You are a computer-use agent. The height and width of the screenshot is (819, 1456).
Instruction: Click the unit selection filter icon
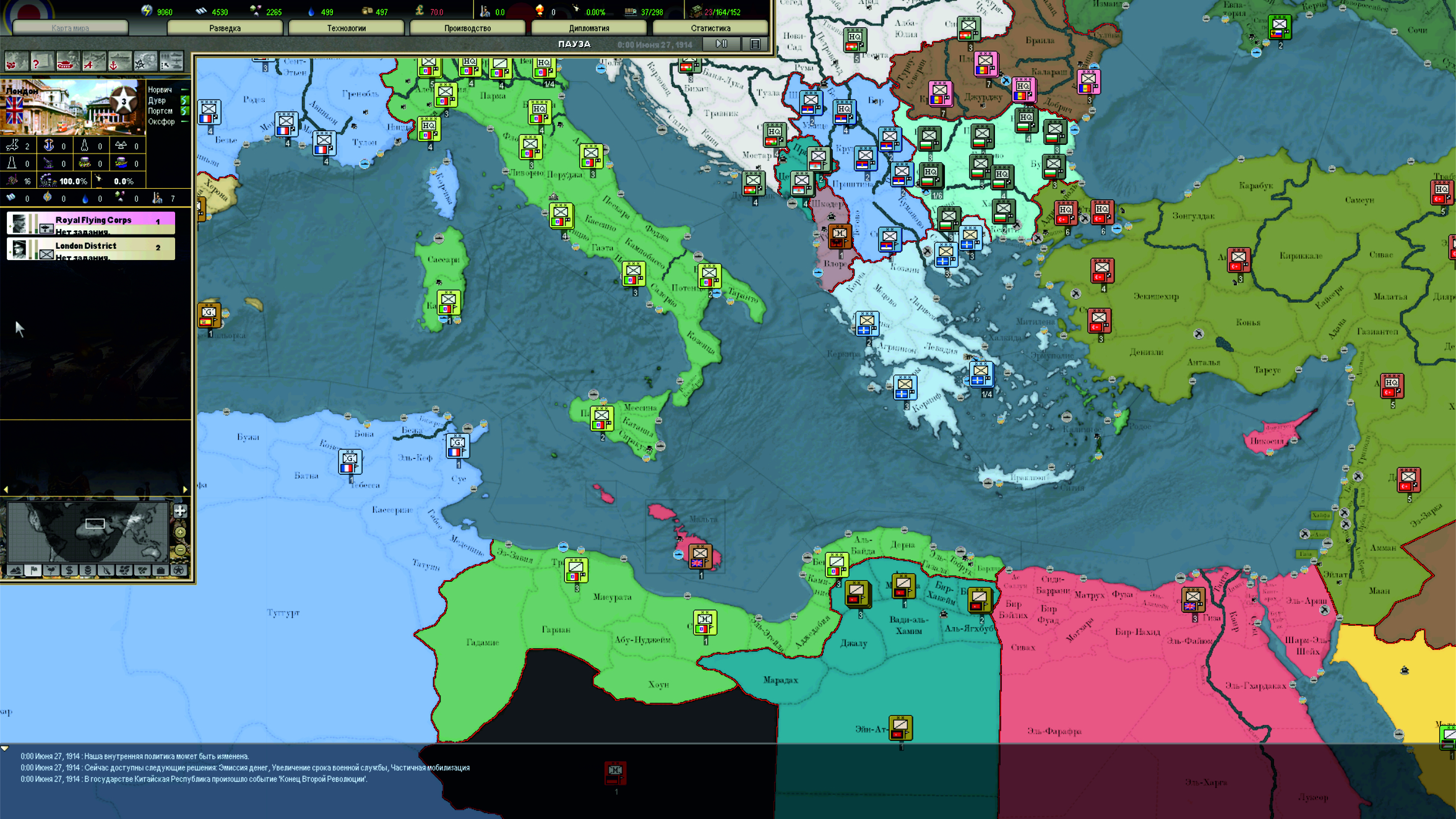click(171, 62)
